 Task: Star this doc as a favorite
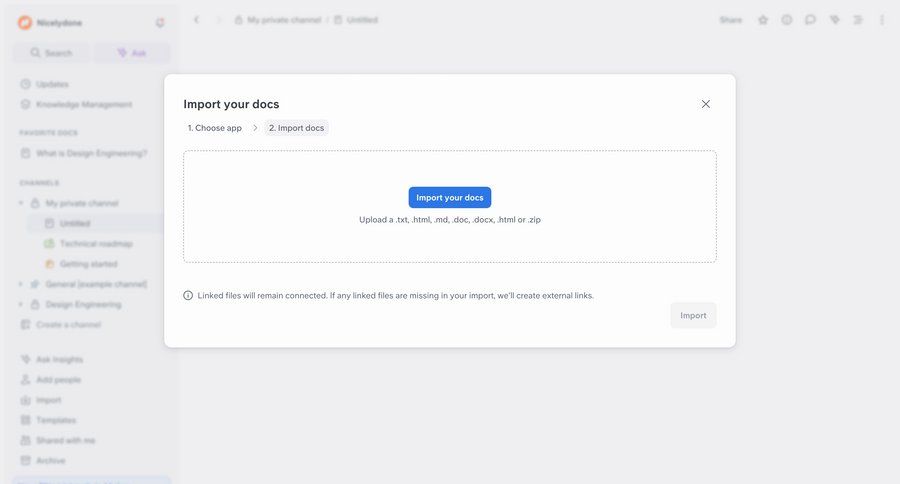tap(763, 20)
